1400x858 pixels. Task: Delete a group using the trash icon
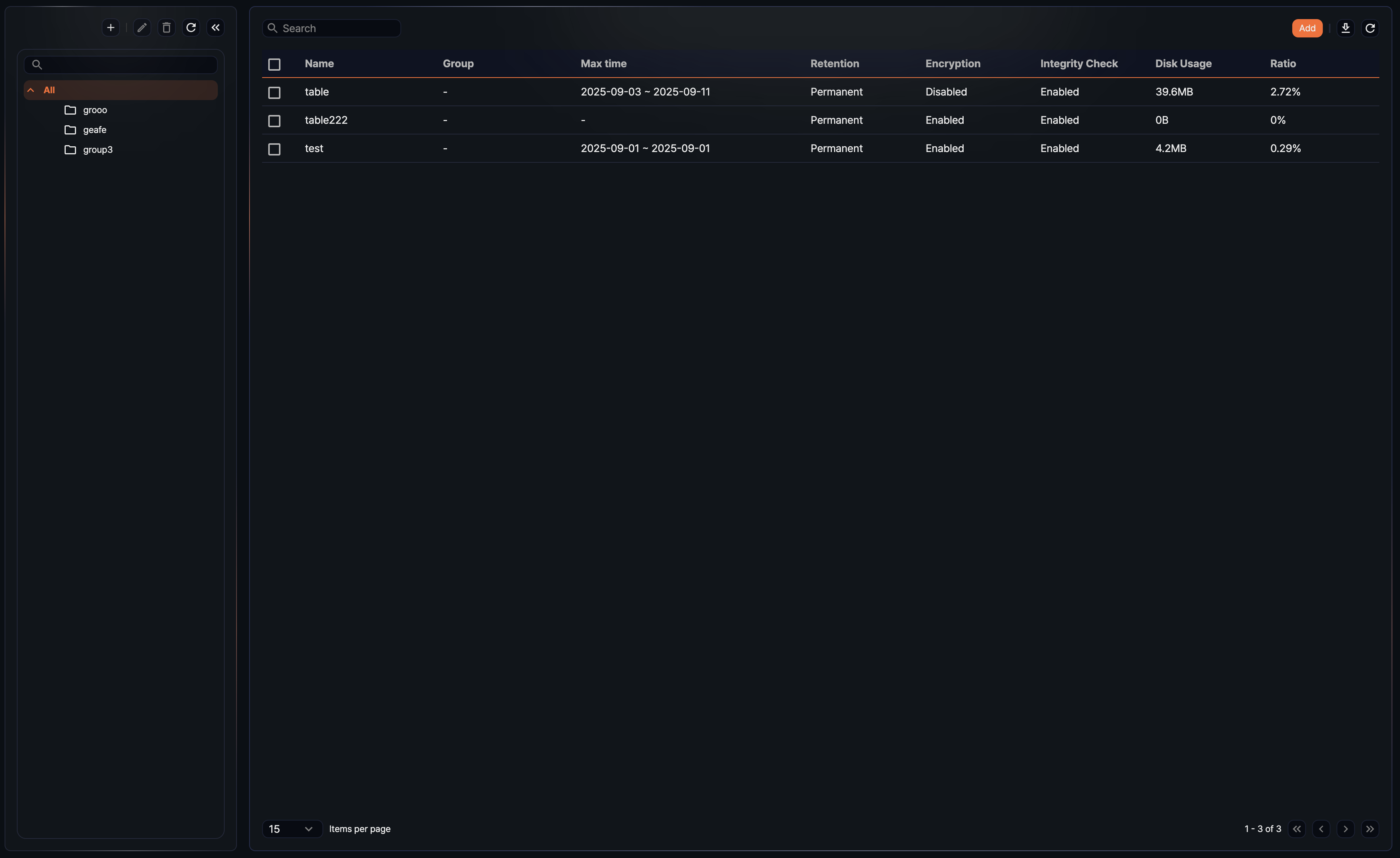point(166,27)
